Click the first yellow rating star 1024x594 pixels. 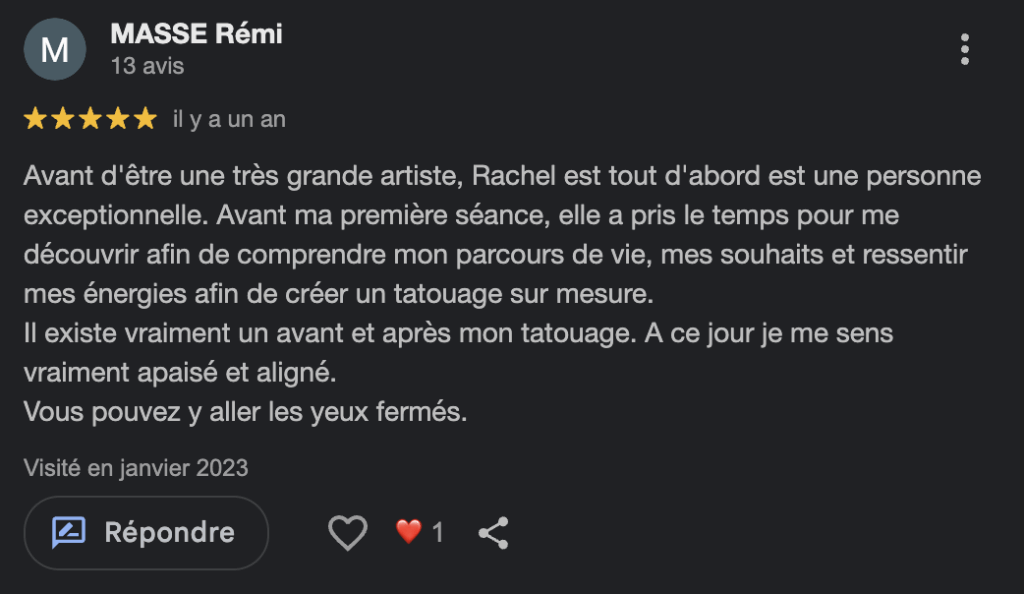click(x=36, y=120)
